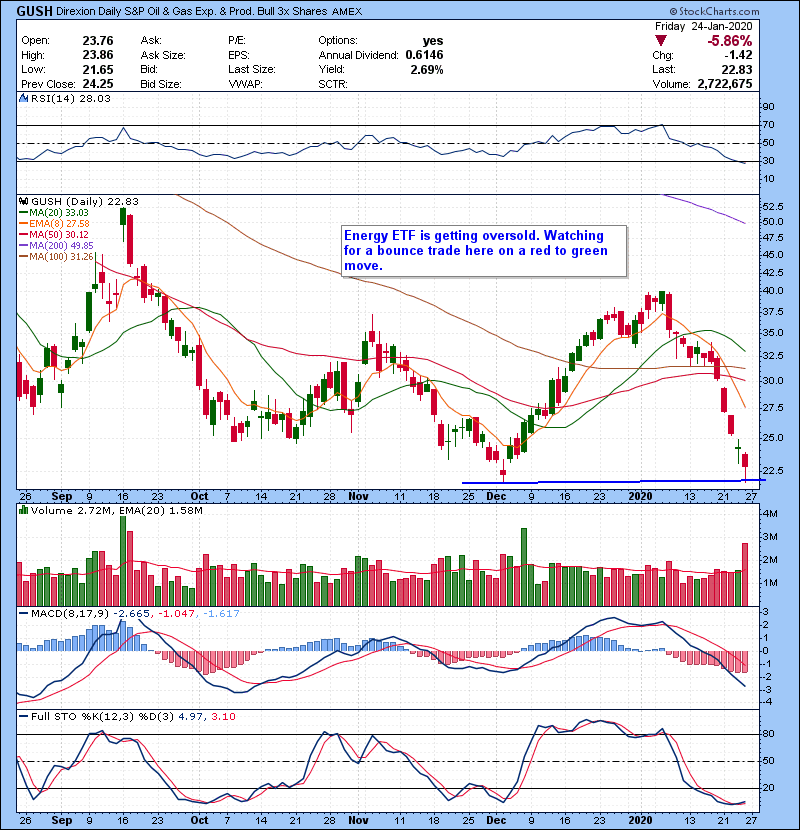
Task: Click the stochastic %D value 3.10
Action: coord(223,717)
